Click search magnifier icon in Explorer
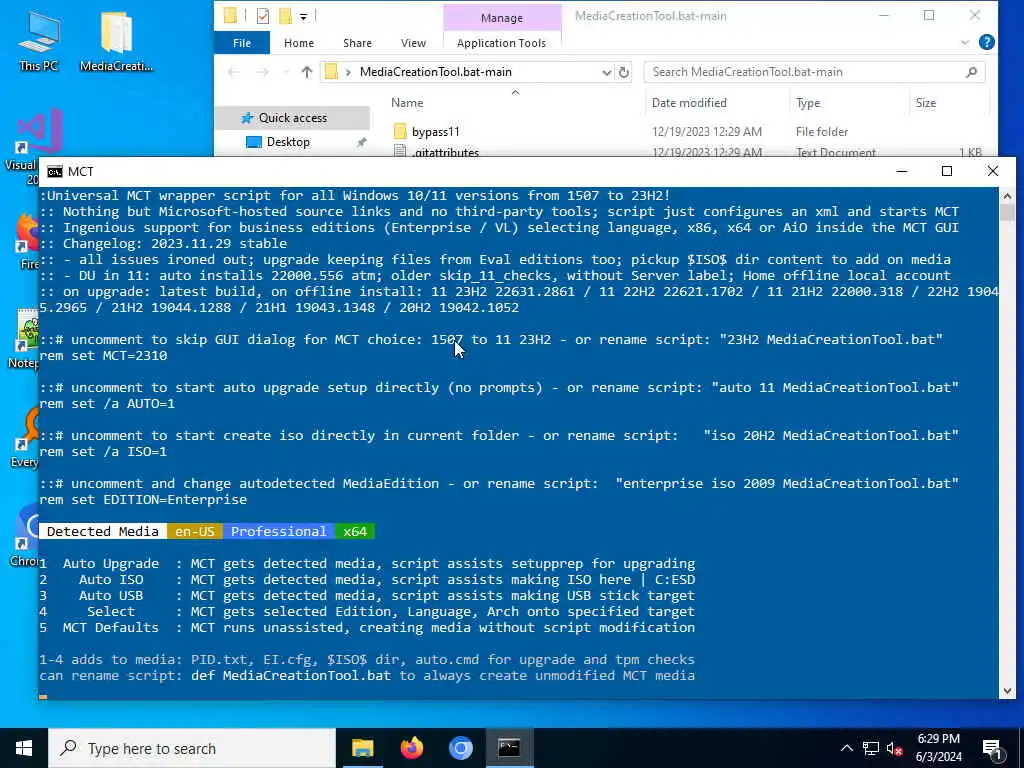The image size is (1024, 768). click(x=971, y=72)
